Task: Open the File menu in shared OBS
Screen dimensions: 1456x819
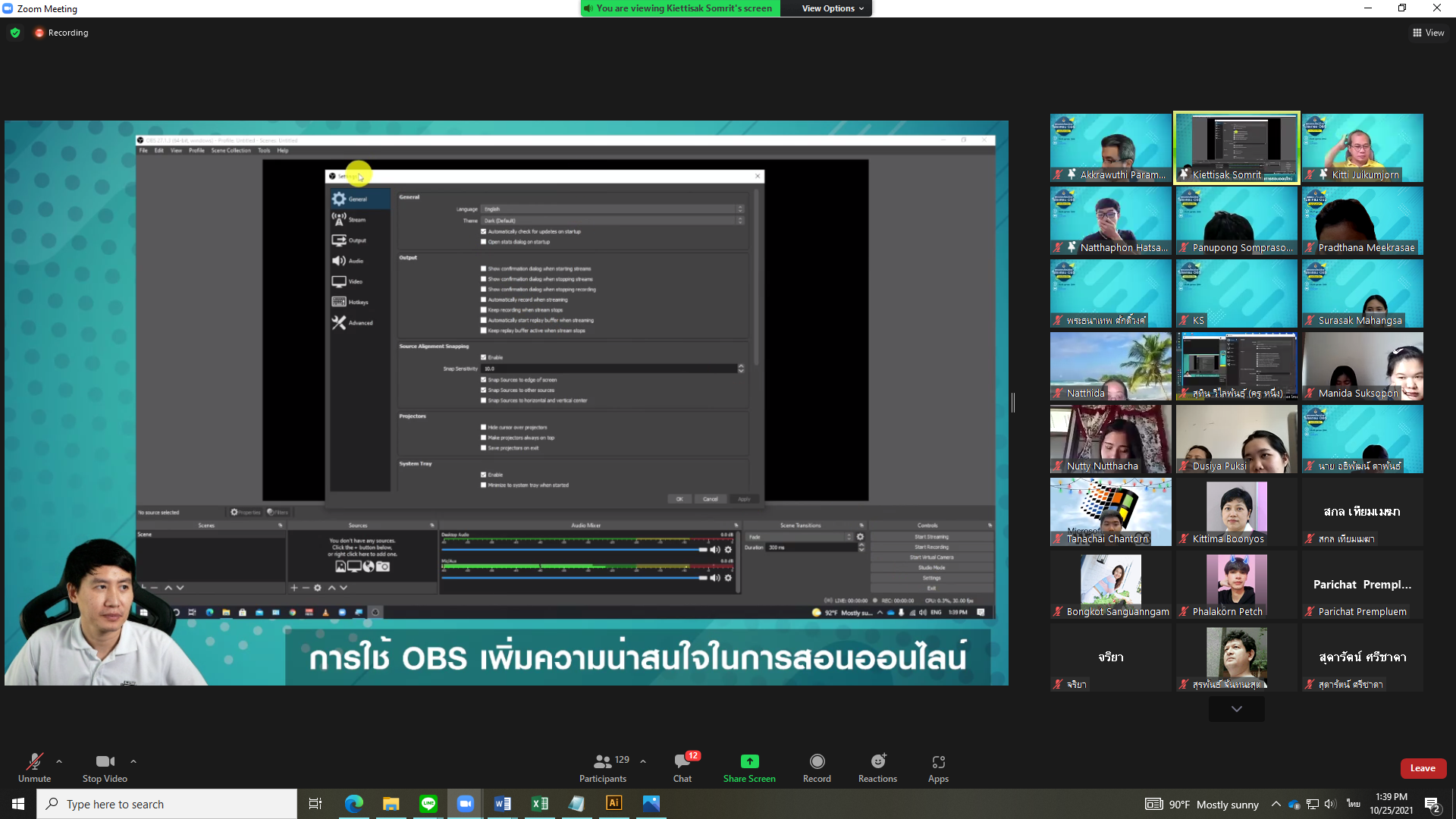Action: tap(143, 151)
